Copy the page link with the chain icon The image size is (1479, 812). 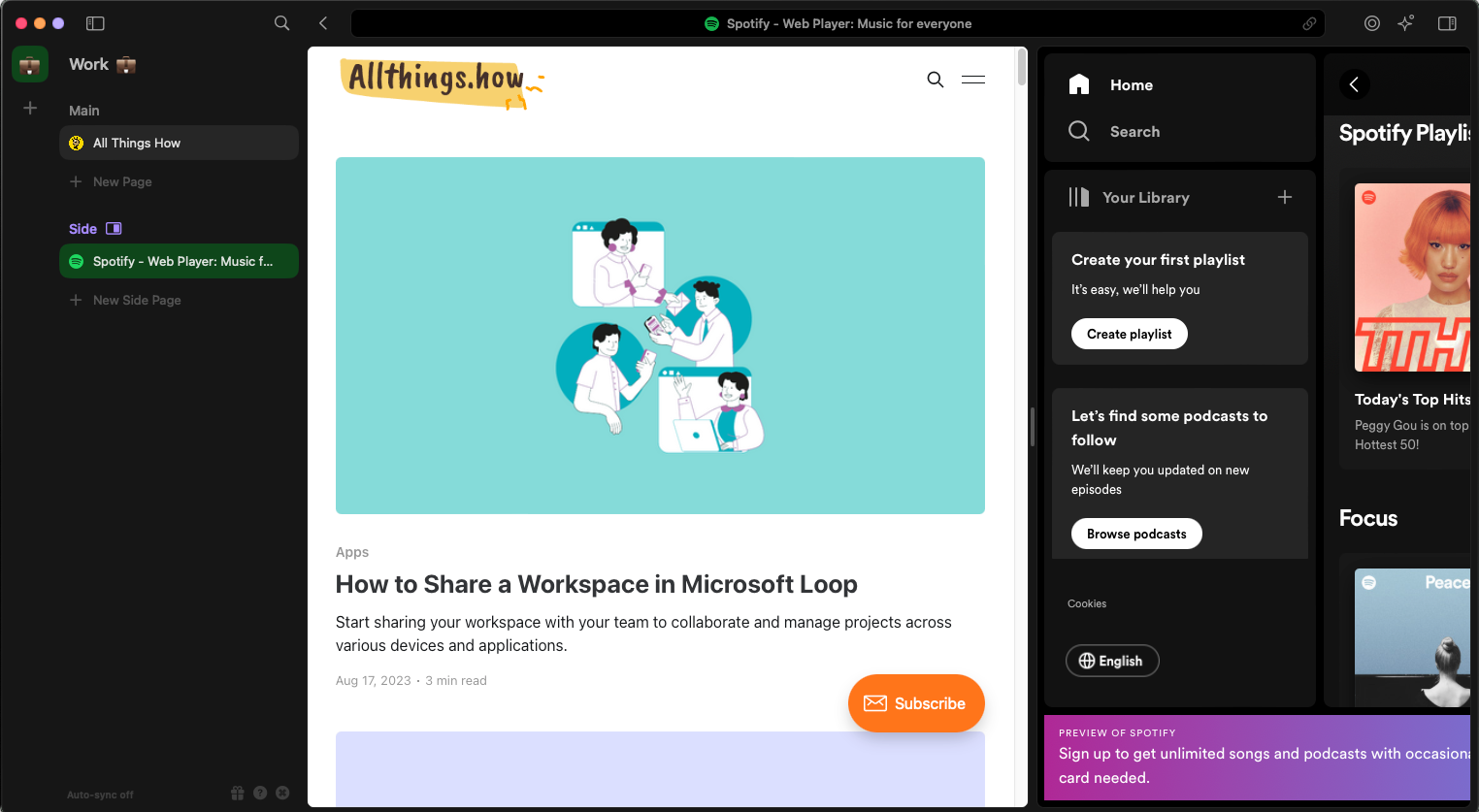(x=1309, y=23)
